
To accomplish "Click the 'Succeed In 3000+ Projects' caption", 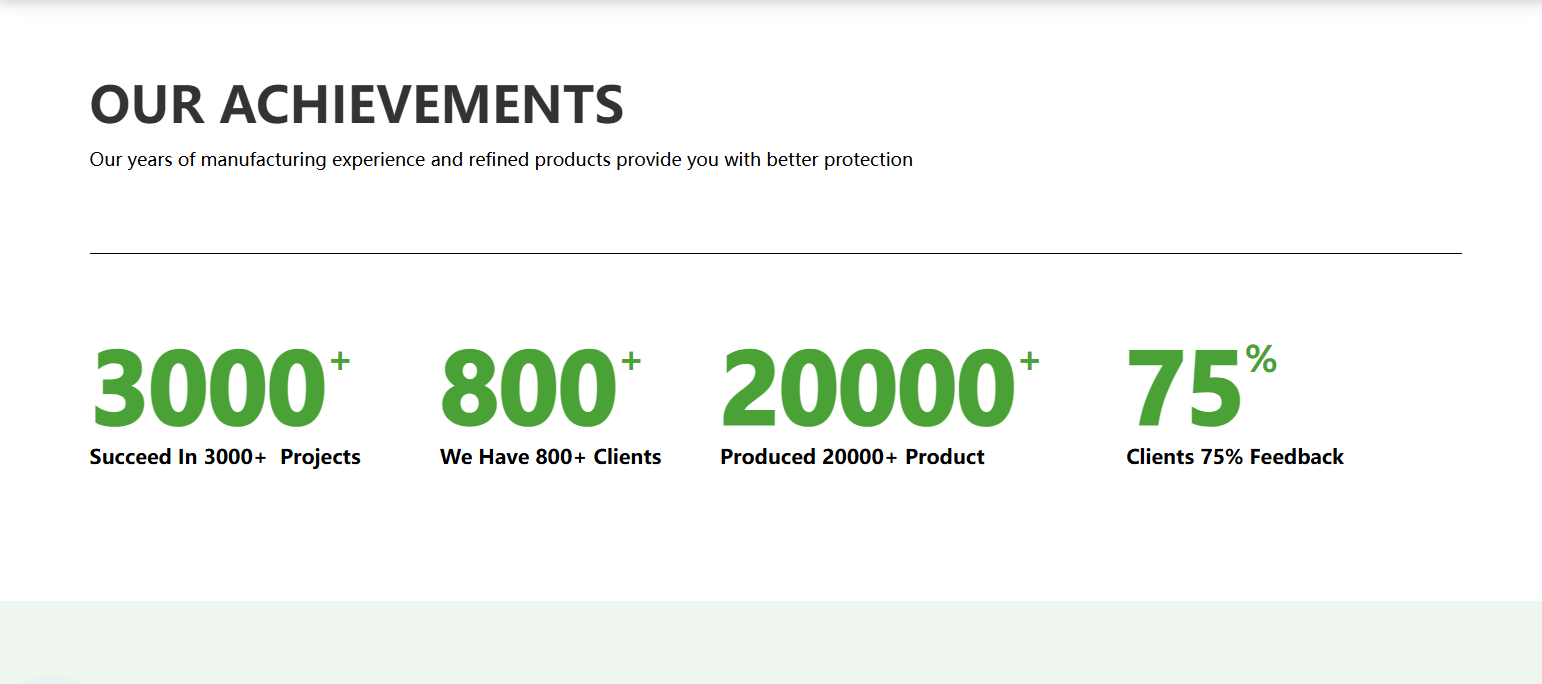I will point(225,457).
